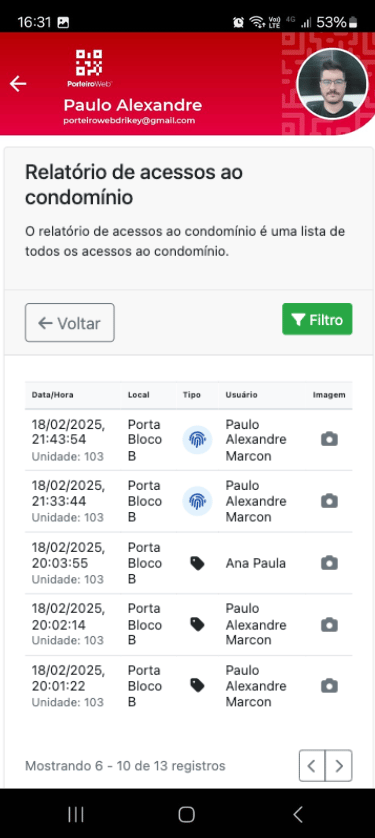
Task: Go to the next page of records
Action: tap(339, 766)
